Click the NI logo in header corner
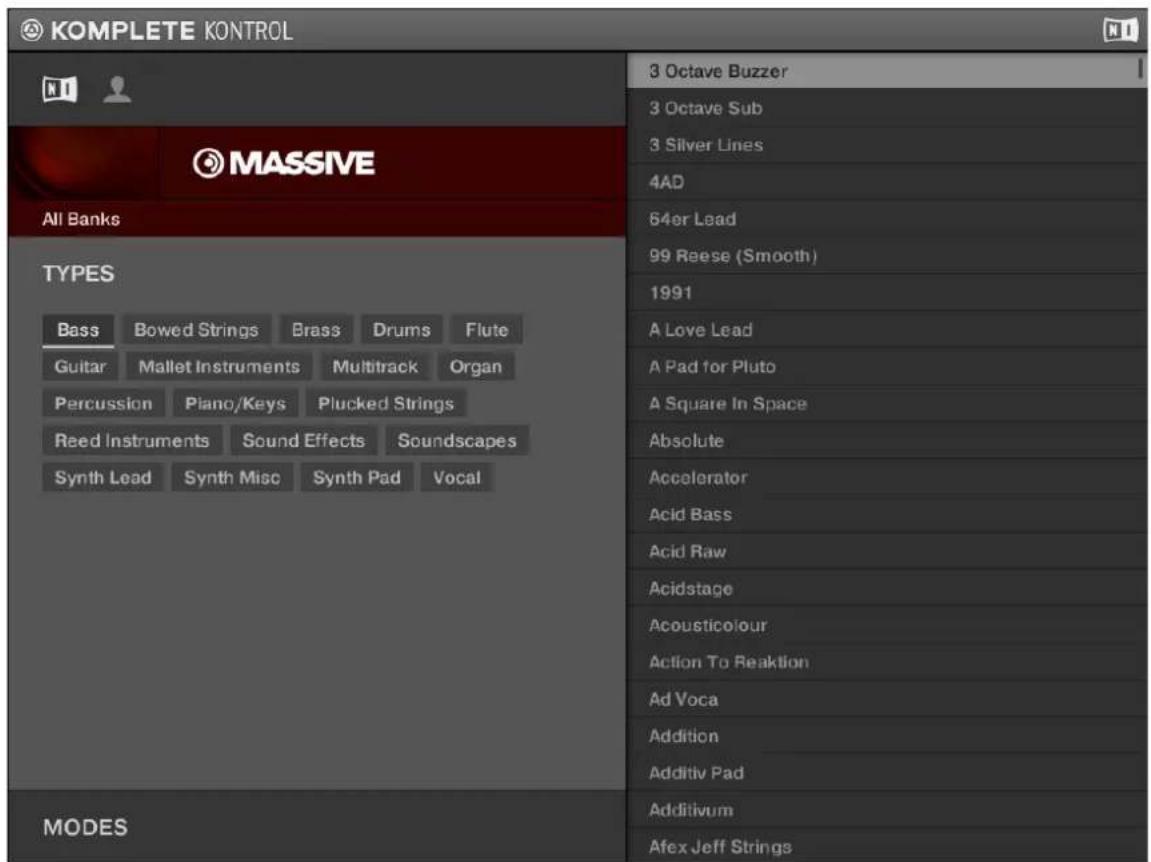This screenshot has width=1151, height=862. (1120, 30)
